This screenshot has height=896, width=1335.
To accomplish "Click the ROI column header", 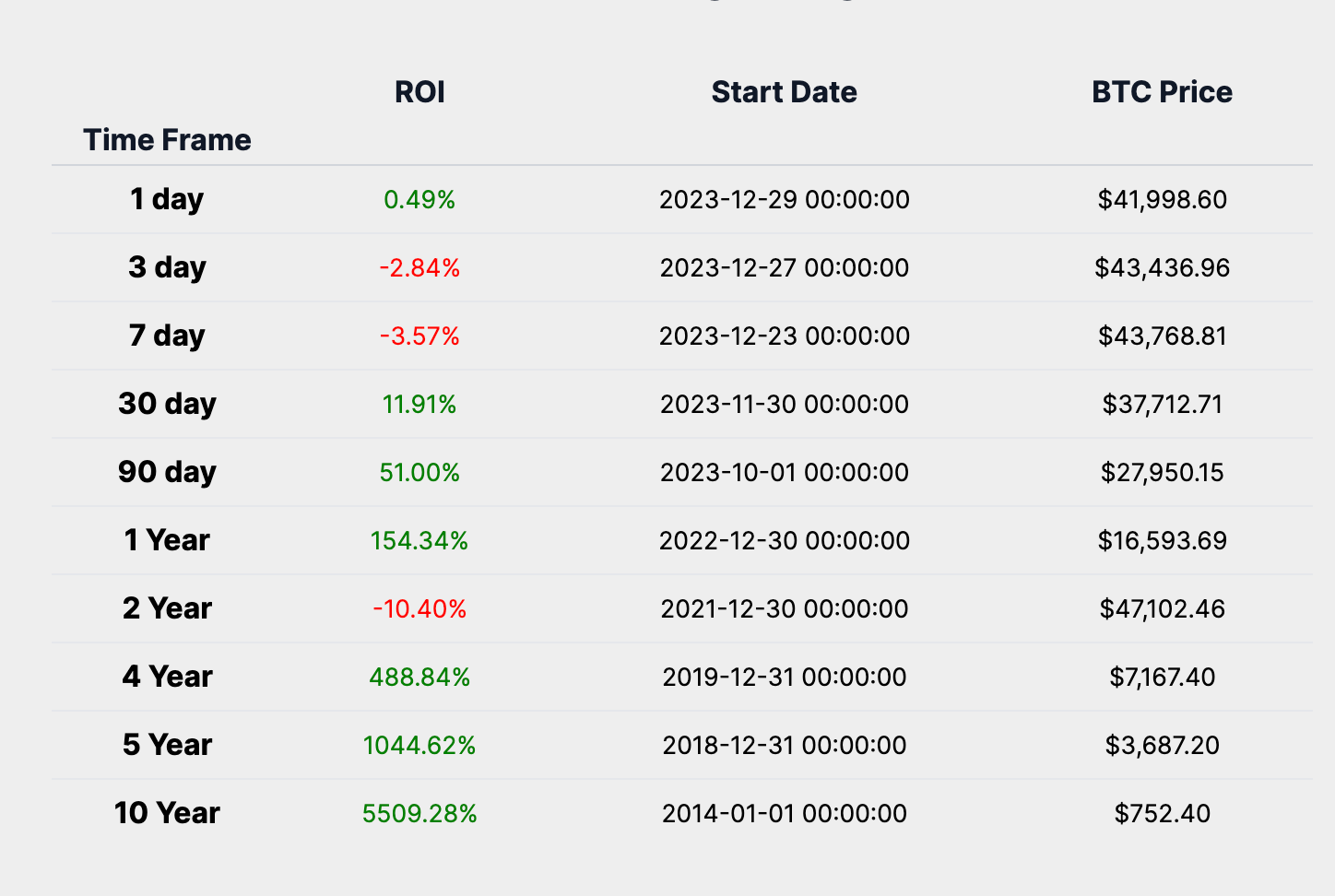I will 419,92.
